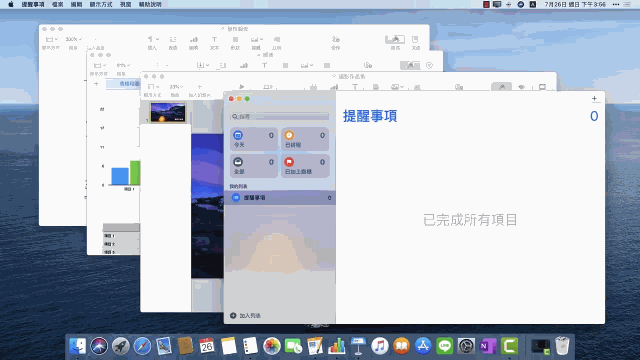Viewport: 640px width, 360px height.
Task: Open the 編輯 (Edit) menu
Action: pos(76,4)
